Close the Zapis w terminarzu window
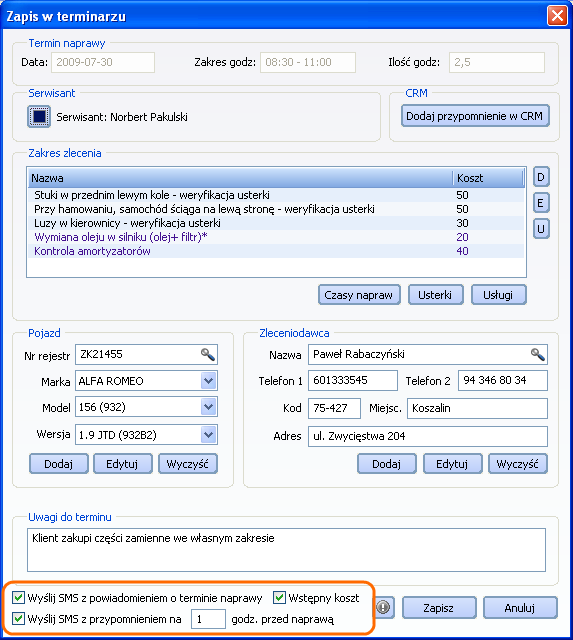The width and height of the screenshot is (573, 640). 557,16
